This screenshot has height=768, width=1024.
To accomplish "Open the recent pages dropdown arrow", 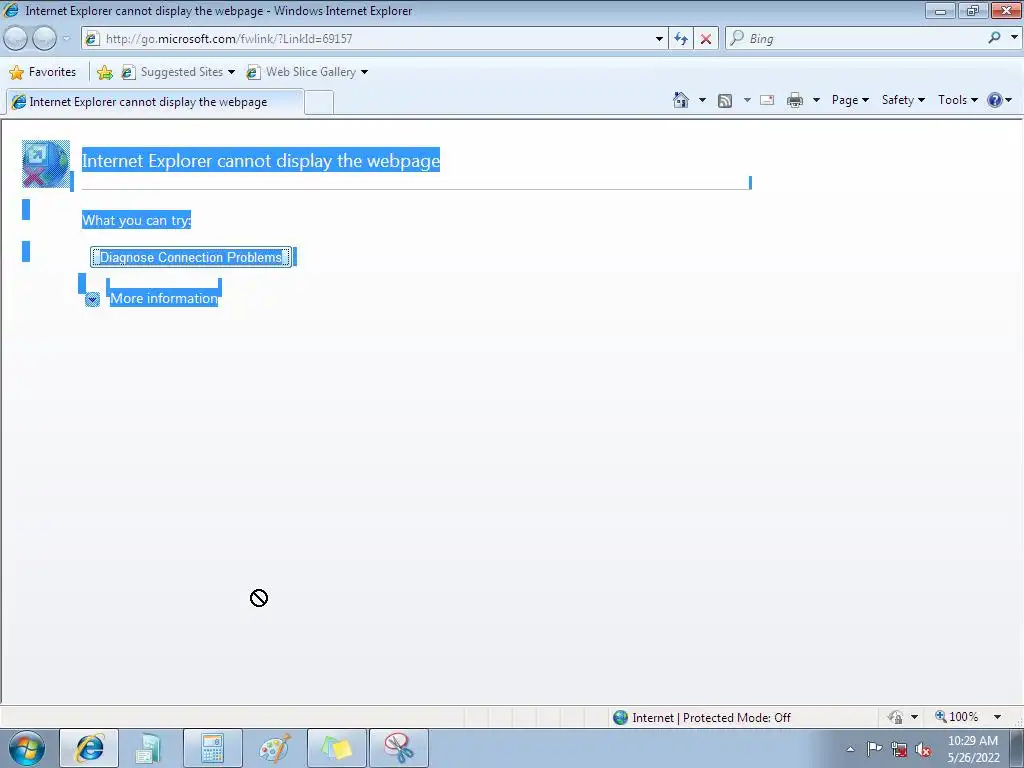I will pos(66,39).
